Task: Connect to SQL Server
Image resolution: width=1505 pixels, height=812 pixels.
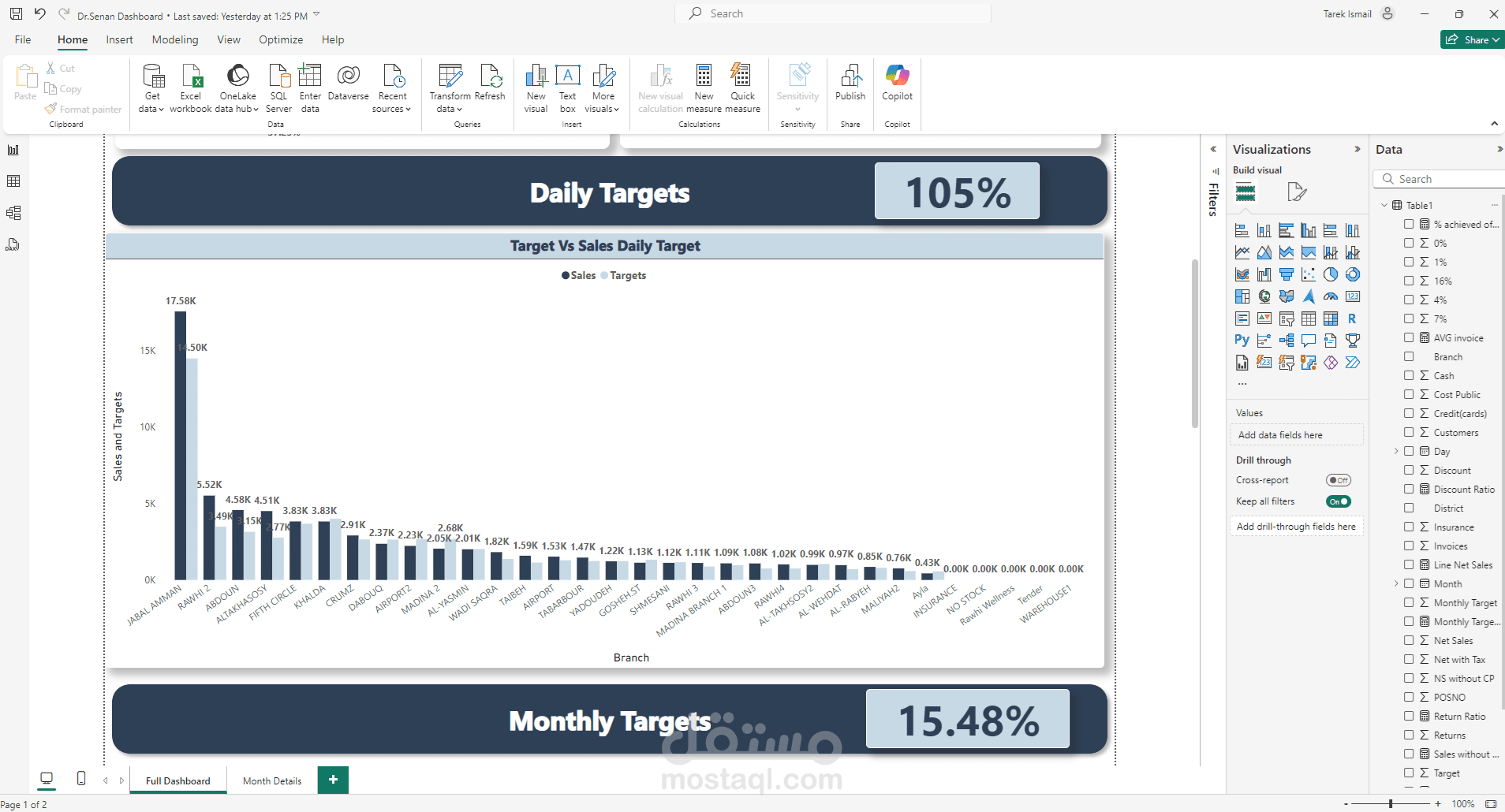Action: coord(278,88)
